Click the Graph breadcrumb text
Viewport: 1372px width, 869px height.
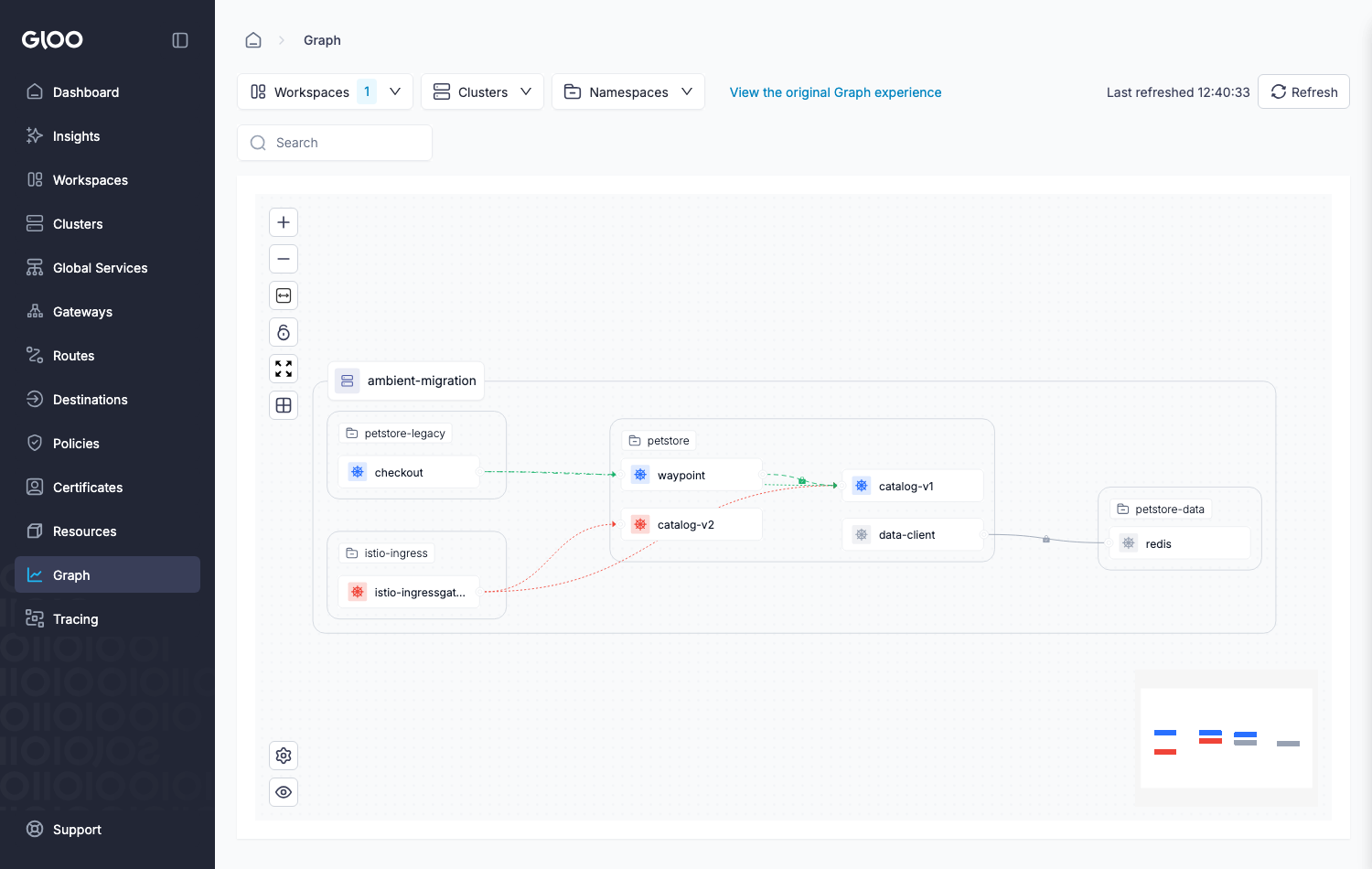tap(322, 40)
